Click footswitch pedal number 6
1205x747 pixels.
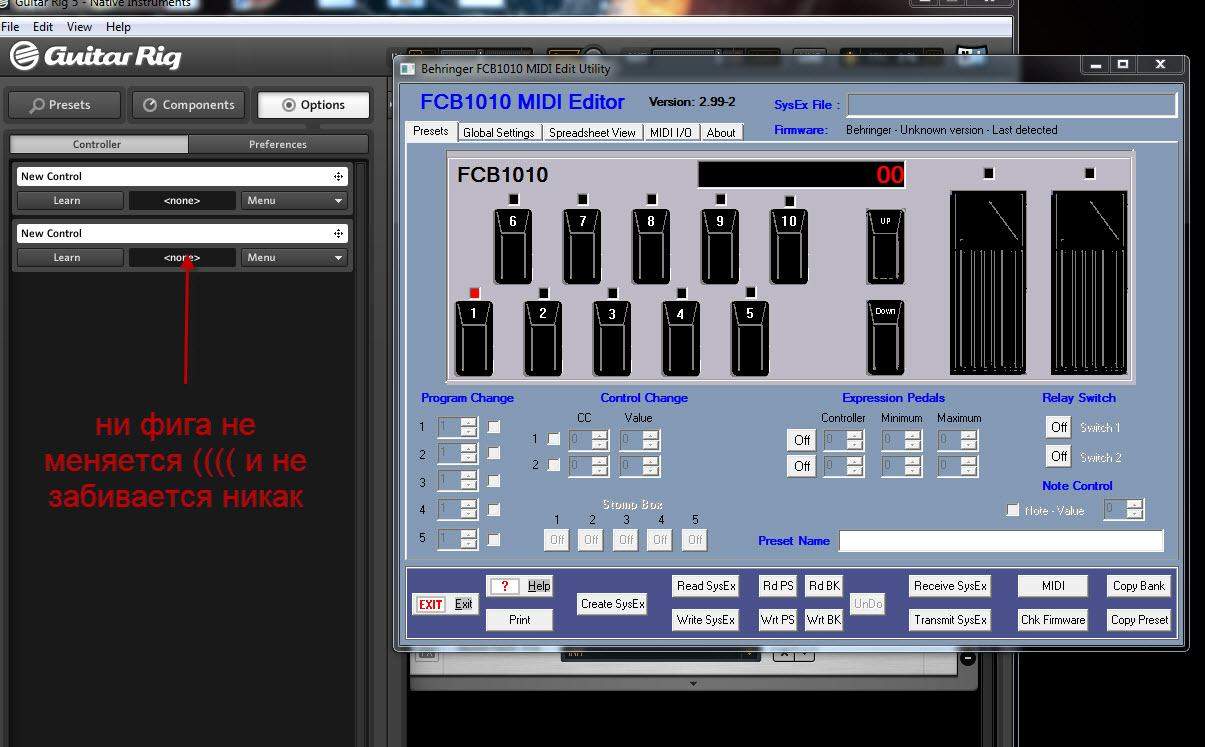pos(513,246)
